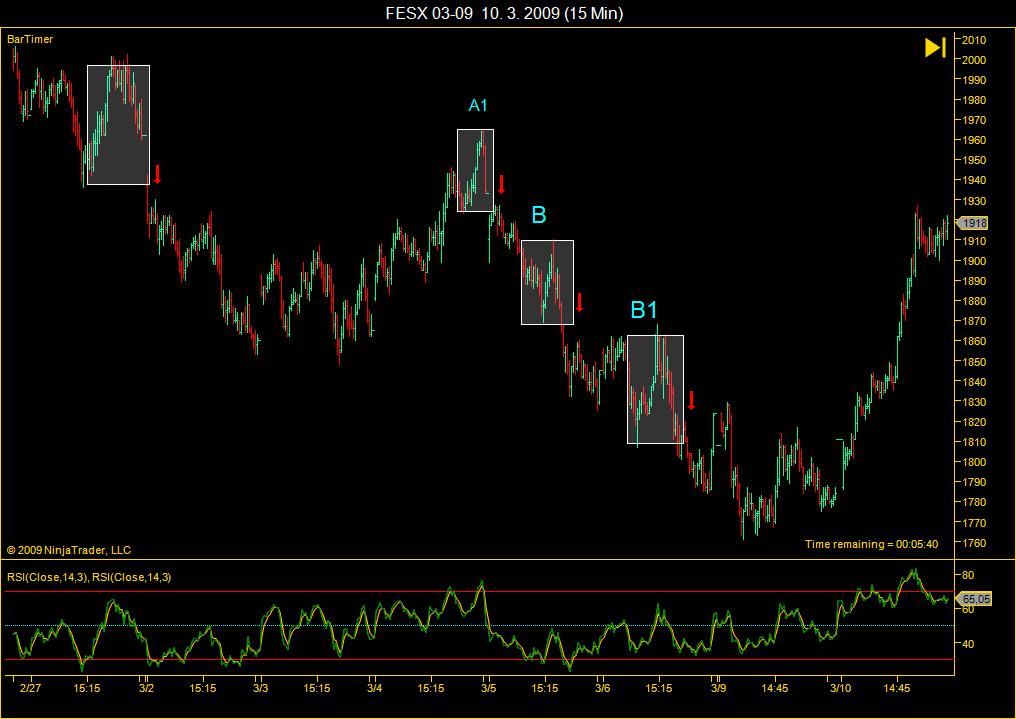Click the 3/10 date axis label
The image size is (1016, 719).
point(840,688)
